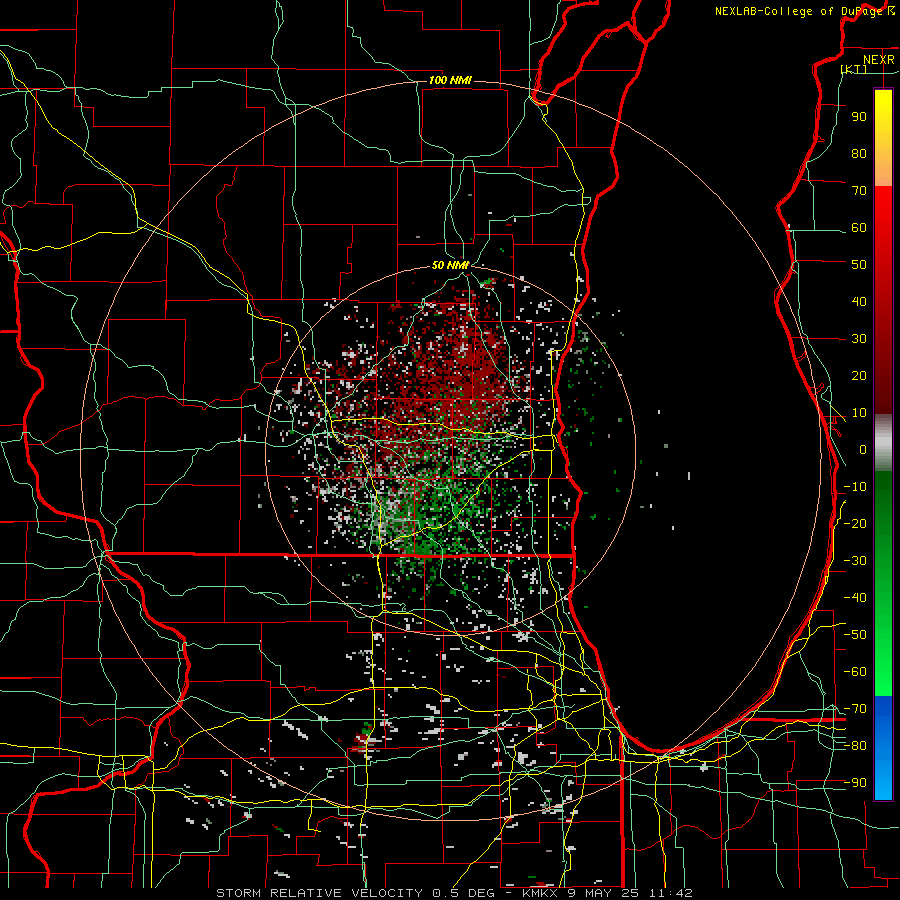Click the positive "80" scale value
The width and height of the screenshot is (900, 900).
coord(859,154)
